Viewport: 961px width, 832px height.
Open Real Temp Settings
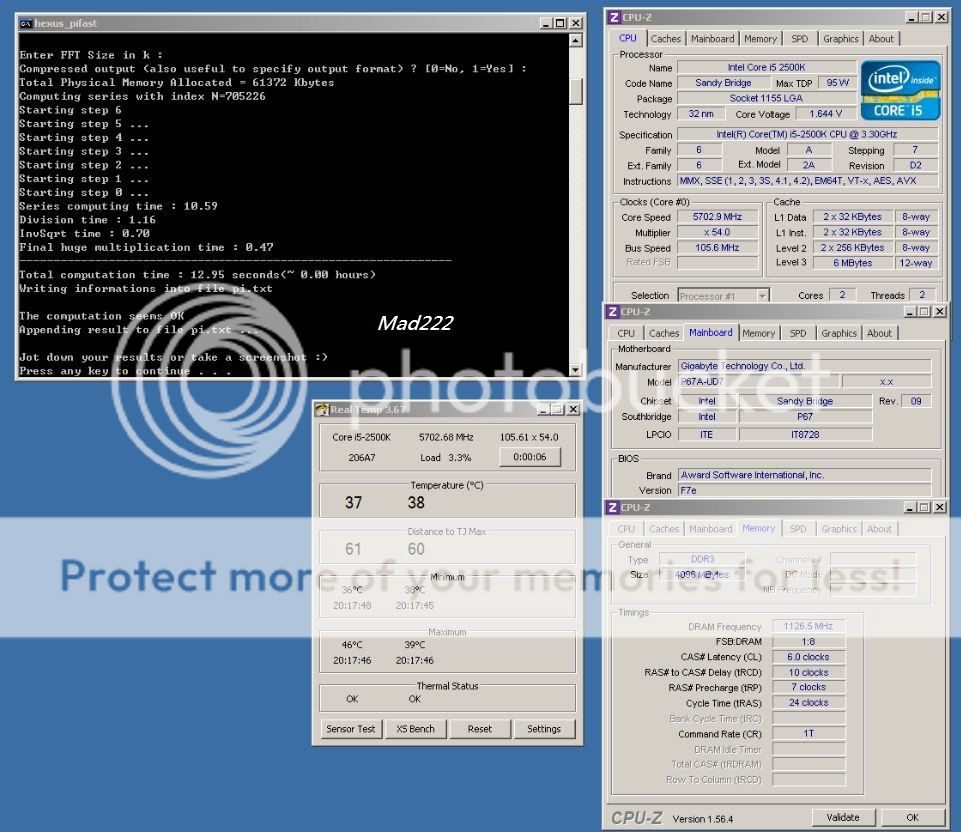(544, 729)
